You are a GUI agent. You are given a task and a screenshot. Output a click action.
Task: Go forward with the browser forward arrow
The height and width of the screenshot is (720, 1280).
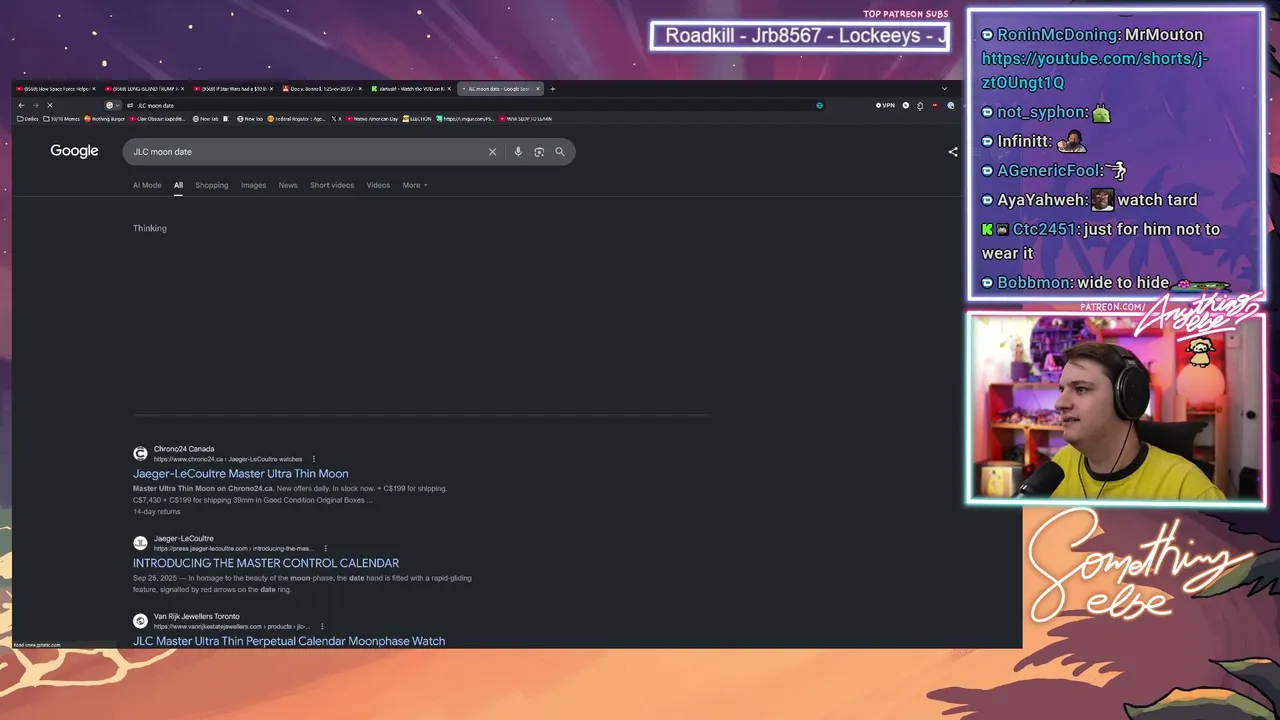[35, 105]
